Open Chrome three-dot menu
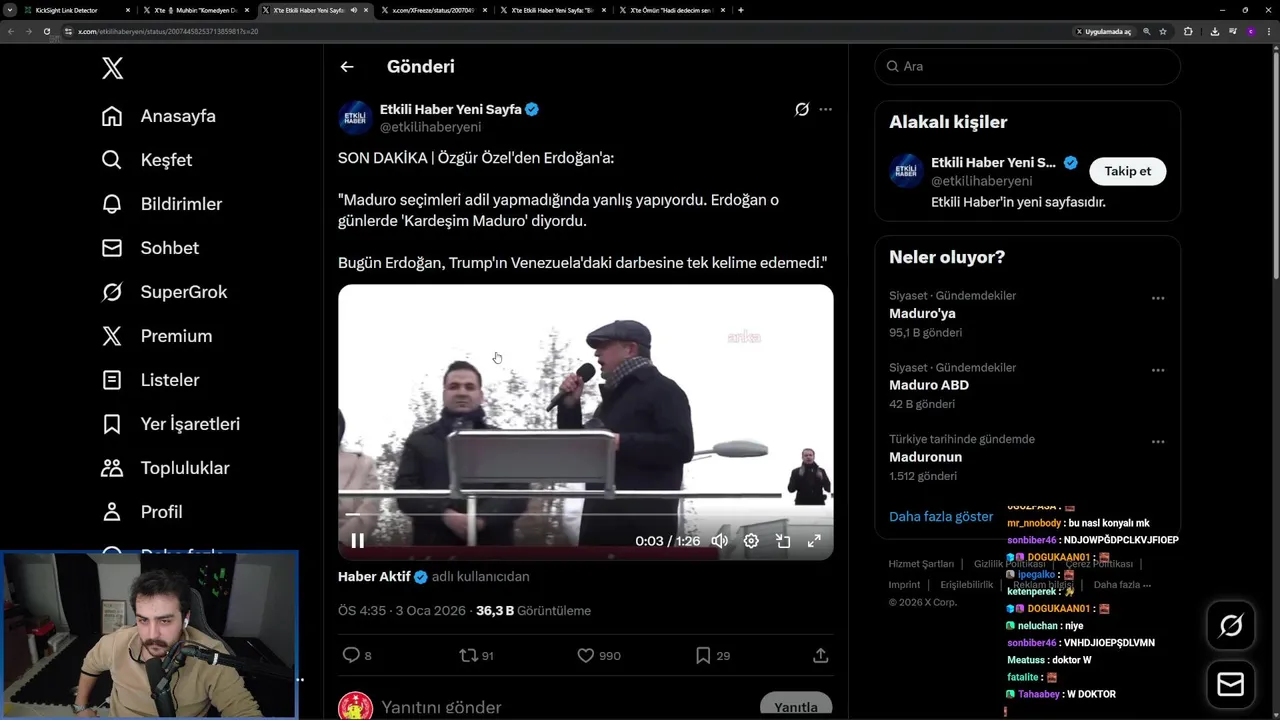1280x720 pixels. (x=1269, y=31)
